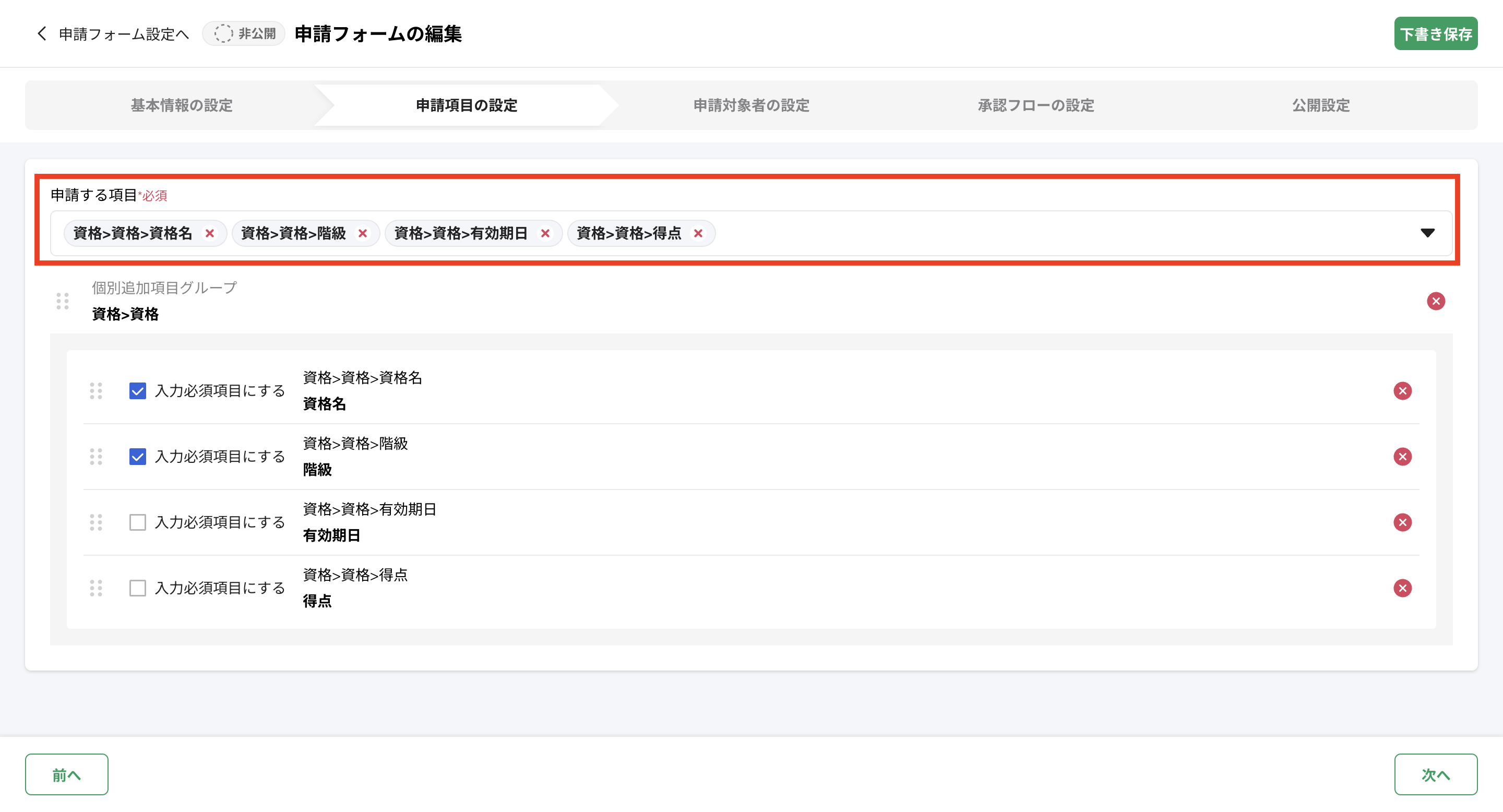This screenshot has height=812, width=1503.
Task: Remove the 資格>資格>有効期日 tag chip
Action: tap(545, 233)
